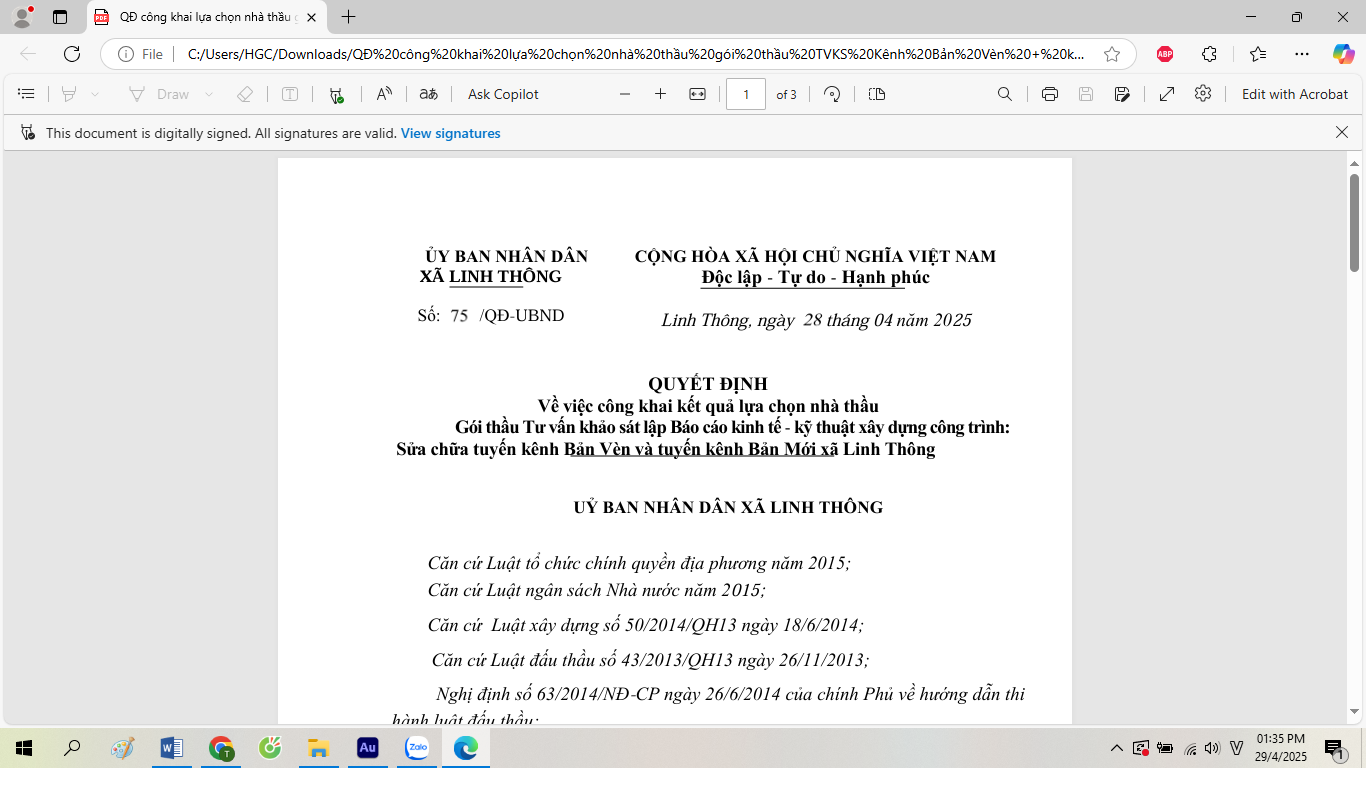
Task: Click Edit with Acrobat
Action: 1295,94
